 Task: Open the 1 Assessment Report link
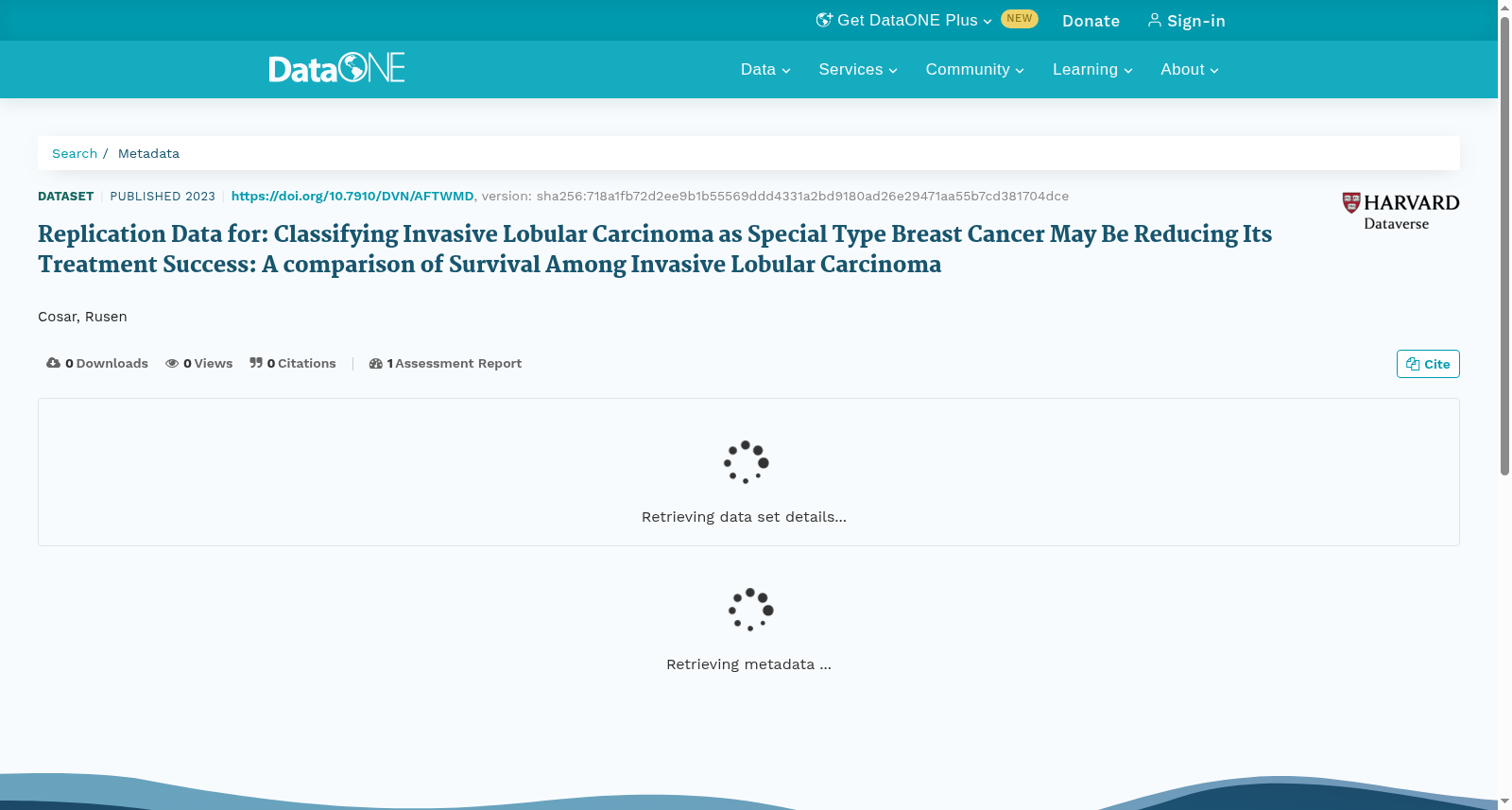click(x=445, y=363)
